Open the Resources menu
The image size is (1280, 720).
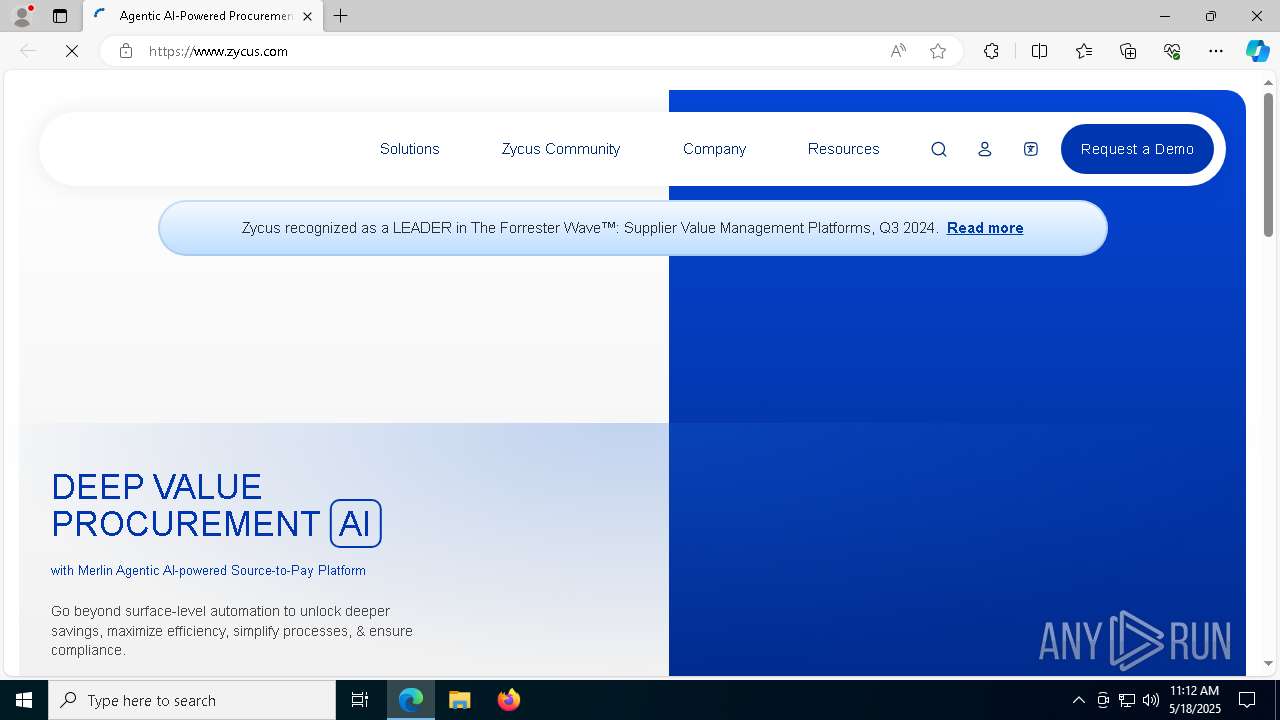[x=844, y=149]
